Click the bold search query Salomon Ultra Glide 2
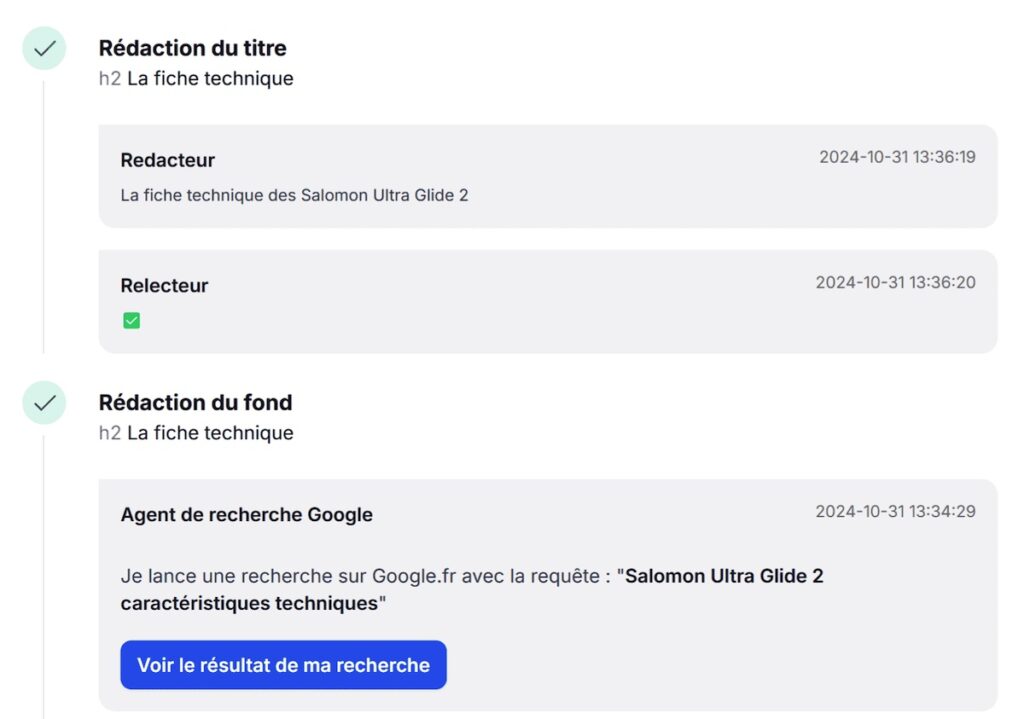Image resolution: width=1024 pixels, height=719 pixels. pos(721,575)
